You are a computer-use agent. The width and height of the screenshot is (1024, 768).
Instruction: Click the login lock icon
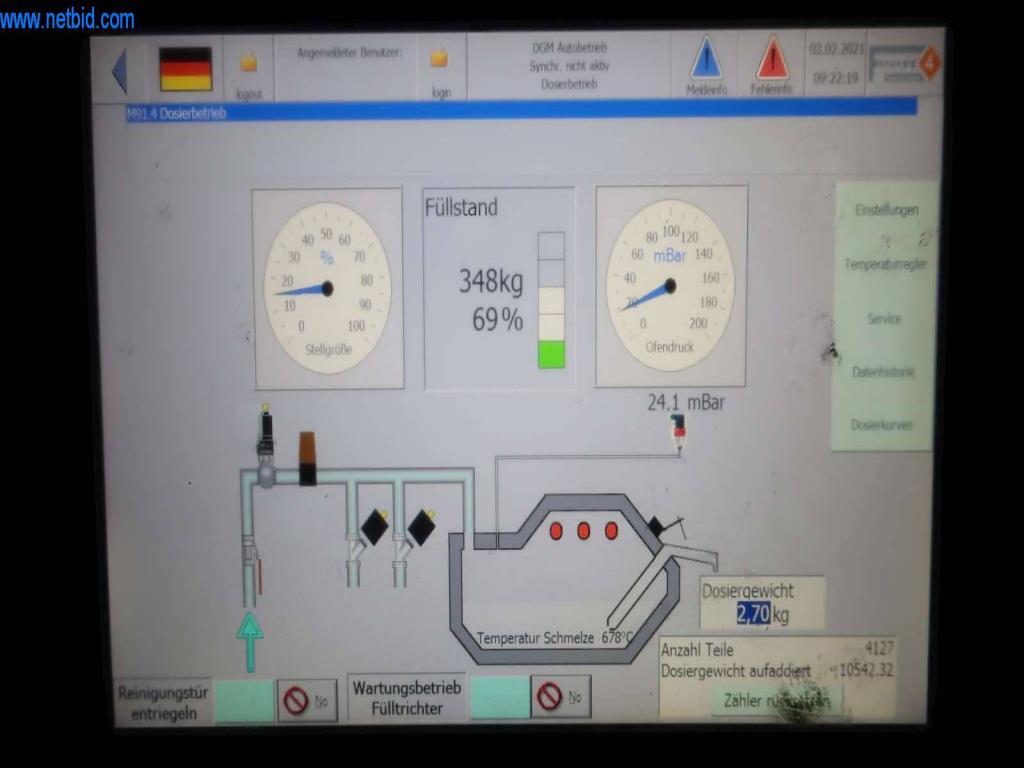click(x=439, y=59)
